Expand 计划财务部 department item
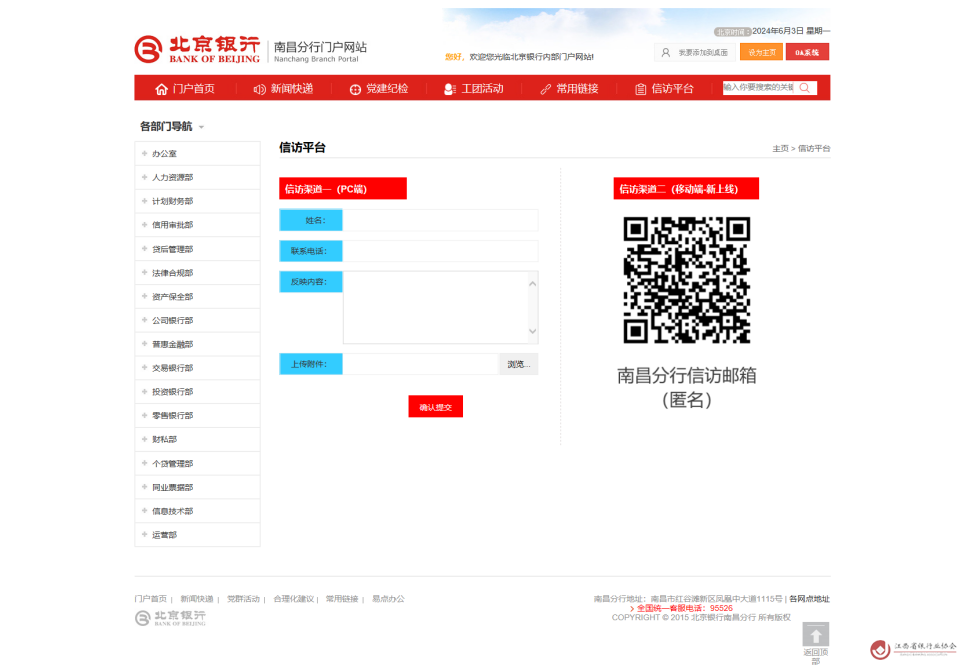Screen dimensions: 966x666 197,201
